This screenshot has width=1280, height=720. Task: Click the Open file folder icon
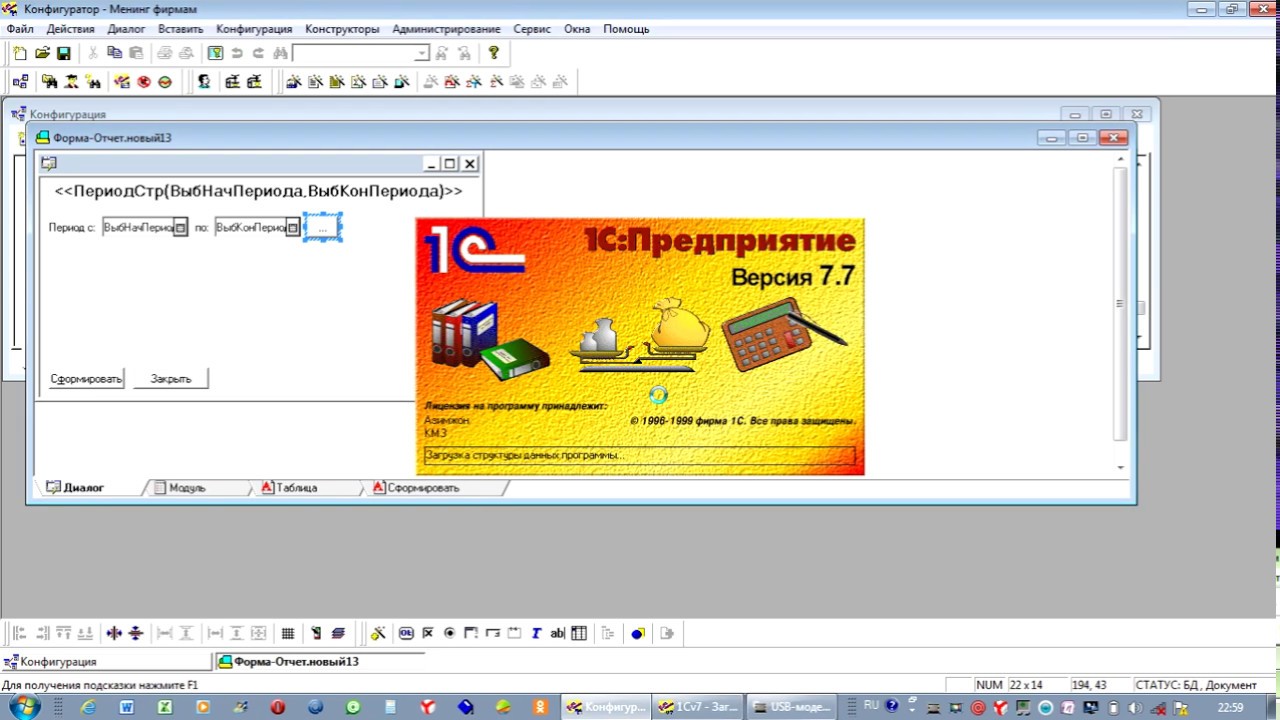click(42, 53)
